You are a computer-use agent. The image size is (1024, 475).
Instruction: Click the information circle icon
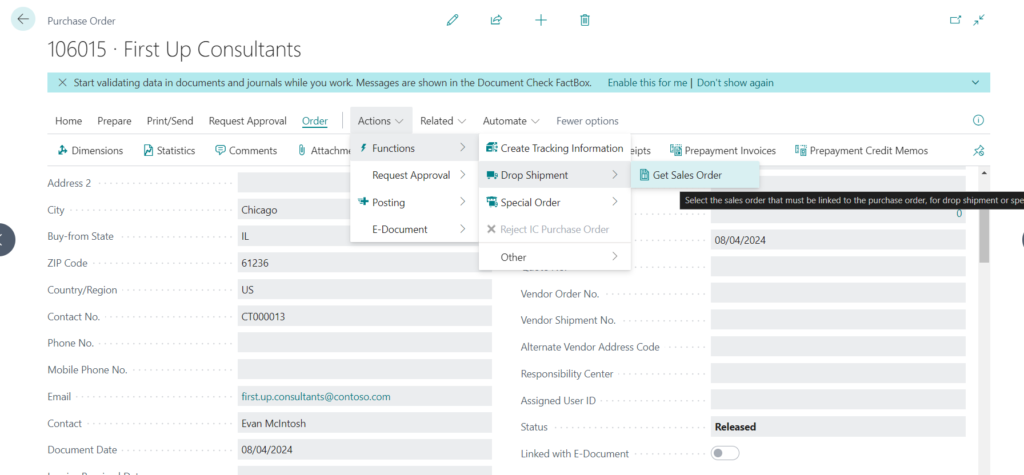pyautogui.click(x=978, y=120)
